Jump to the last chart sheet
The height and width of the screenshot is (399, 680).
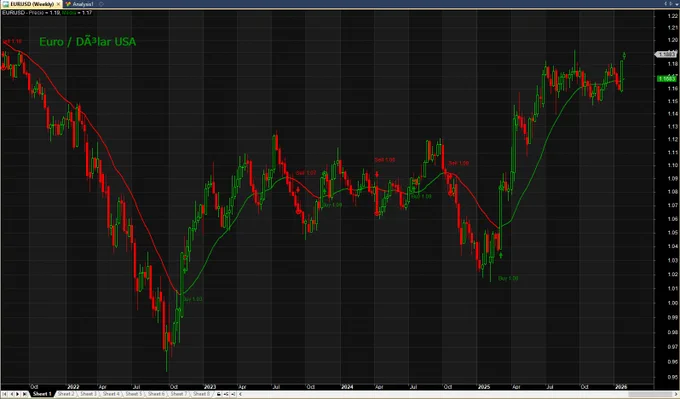point(25,394)
